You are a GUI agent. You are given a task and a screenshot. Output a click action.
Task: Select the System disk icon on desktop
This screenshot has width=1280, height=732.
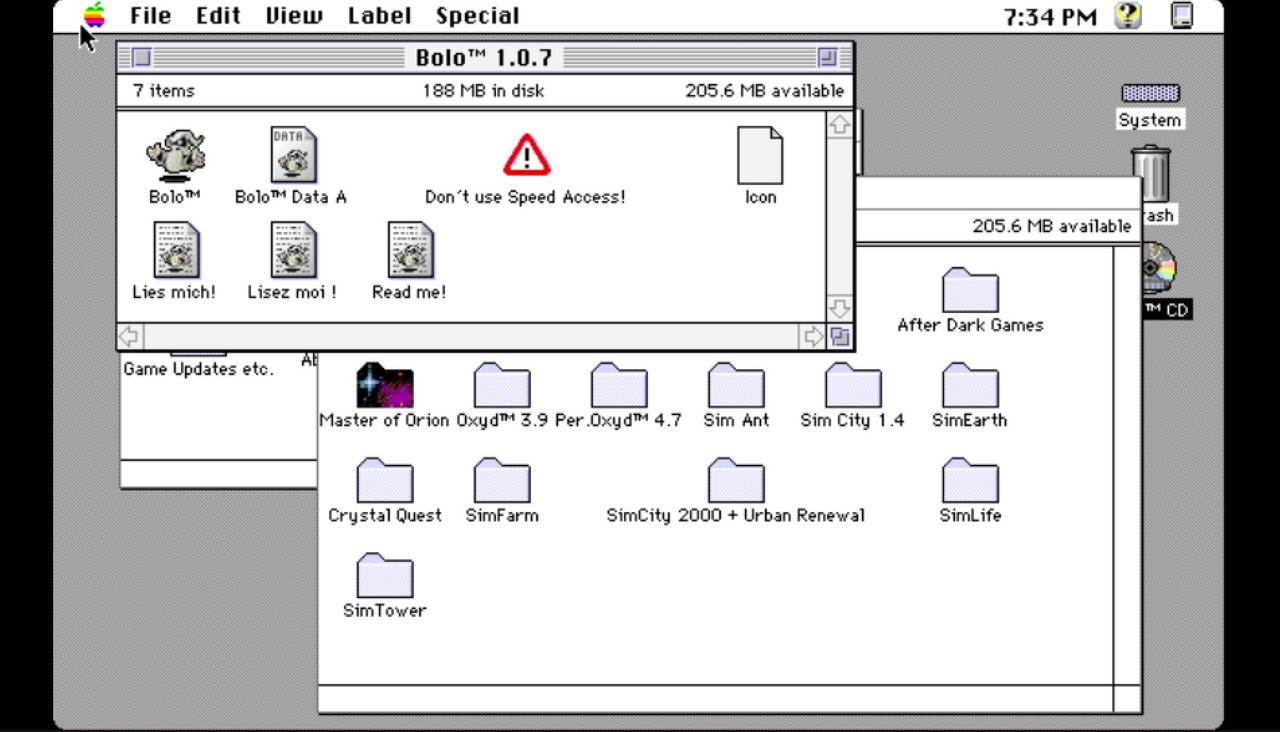(x=1150, y=93)
